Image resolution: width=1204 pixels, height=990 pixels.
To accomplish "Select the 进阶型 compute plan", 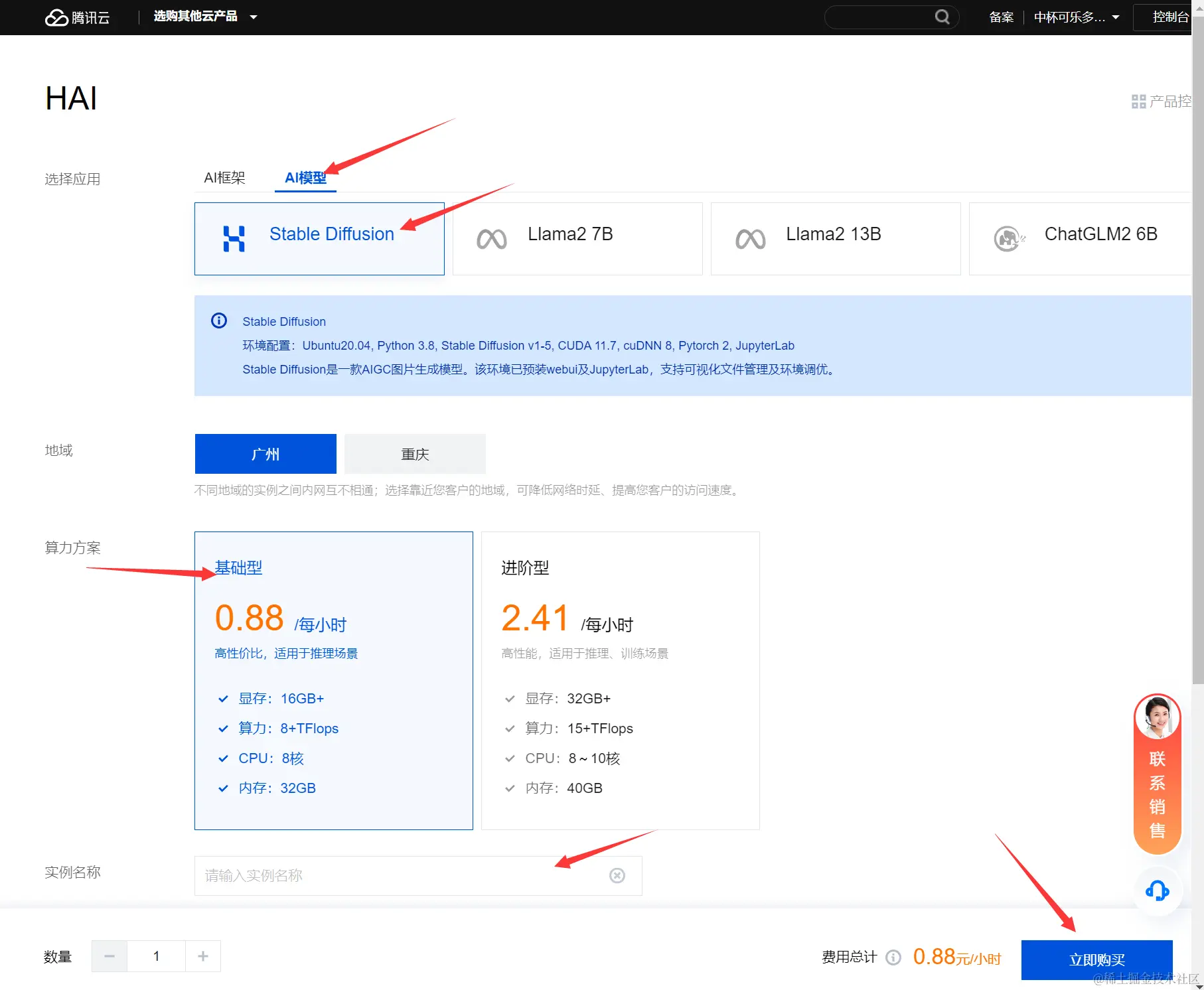I will pyautogui.click(x=621, y=681).
